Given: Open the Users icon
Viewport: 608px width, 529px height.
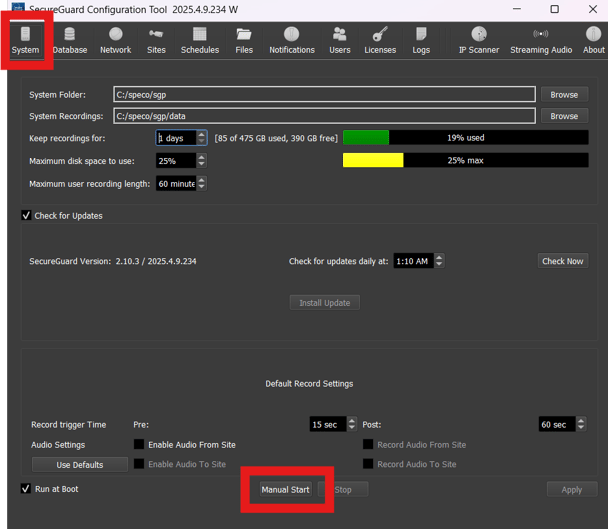Looking at the screenshot, I should [340, 34].
